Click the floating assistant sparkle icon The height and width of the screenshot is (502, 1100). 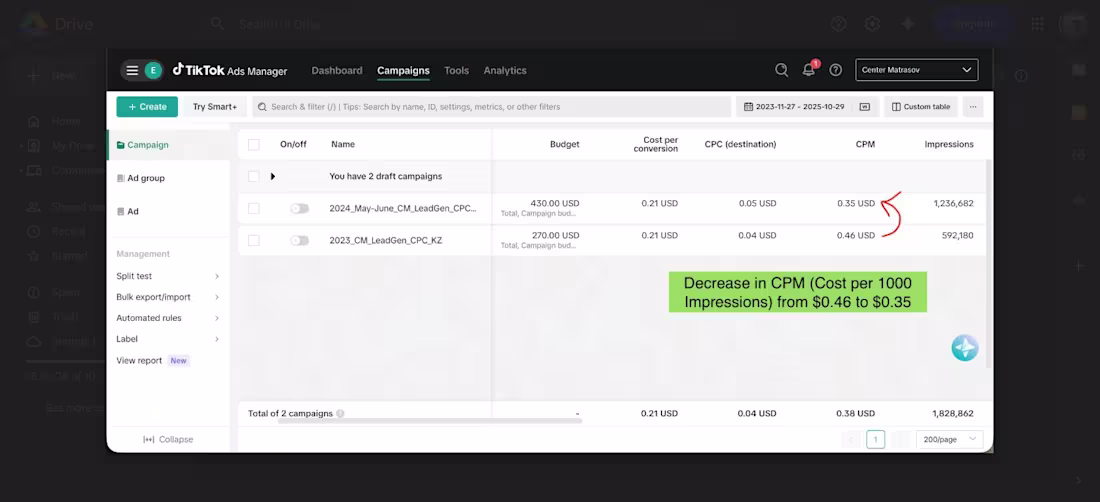965,348
